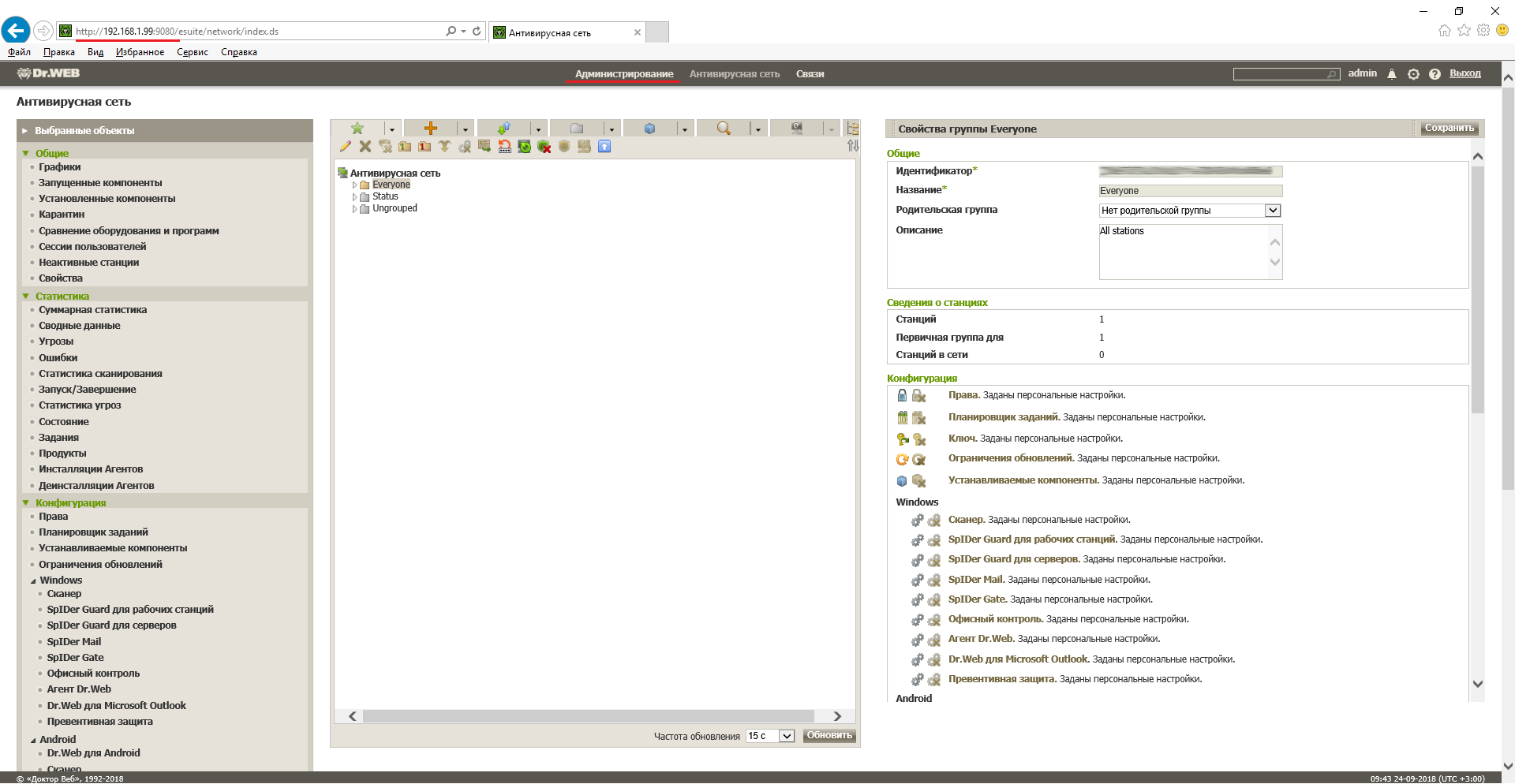
Task: Click the blue upward arrow icon
Action: (x=604, y=147)
